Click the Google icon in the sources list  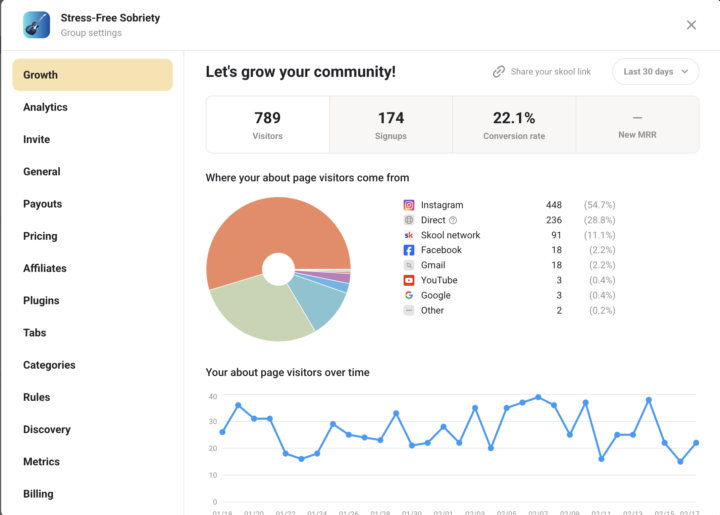click(409, 295)
